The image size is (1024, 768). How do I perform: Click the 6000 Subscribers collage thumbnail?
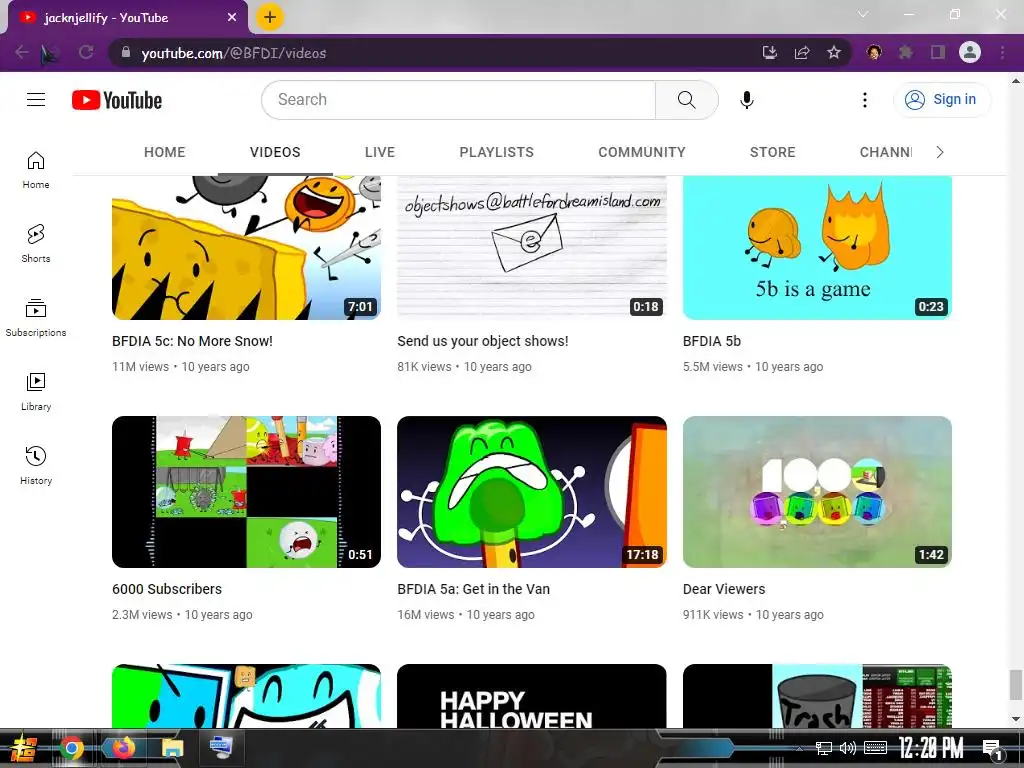click(246, 492)
